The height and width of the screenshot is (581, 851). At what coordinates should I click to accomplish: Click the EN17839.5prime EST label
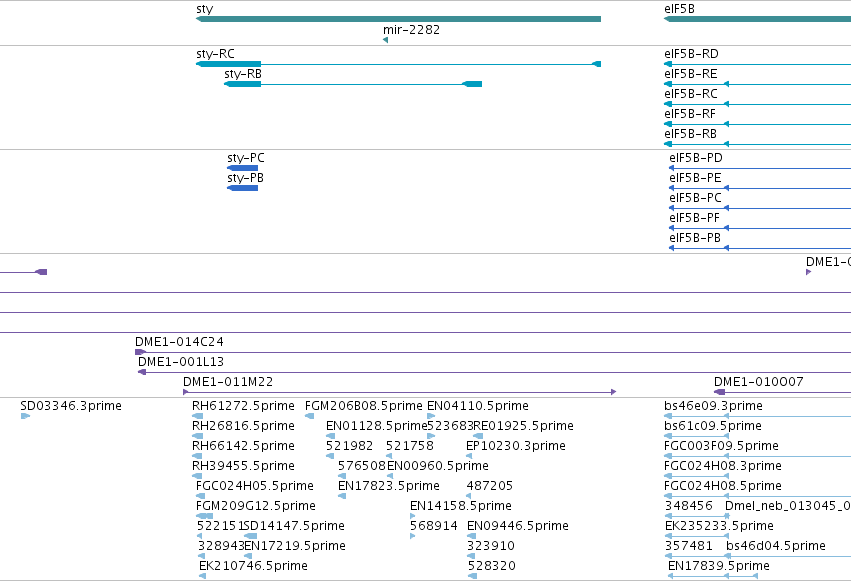719,566
